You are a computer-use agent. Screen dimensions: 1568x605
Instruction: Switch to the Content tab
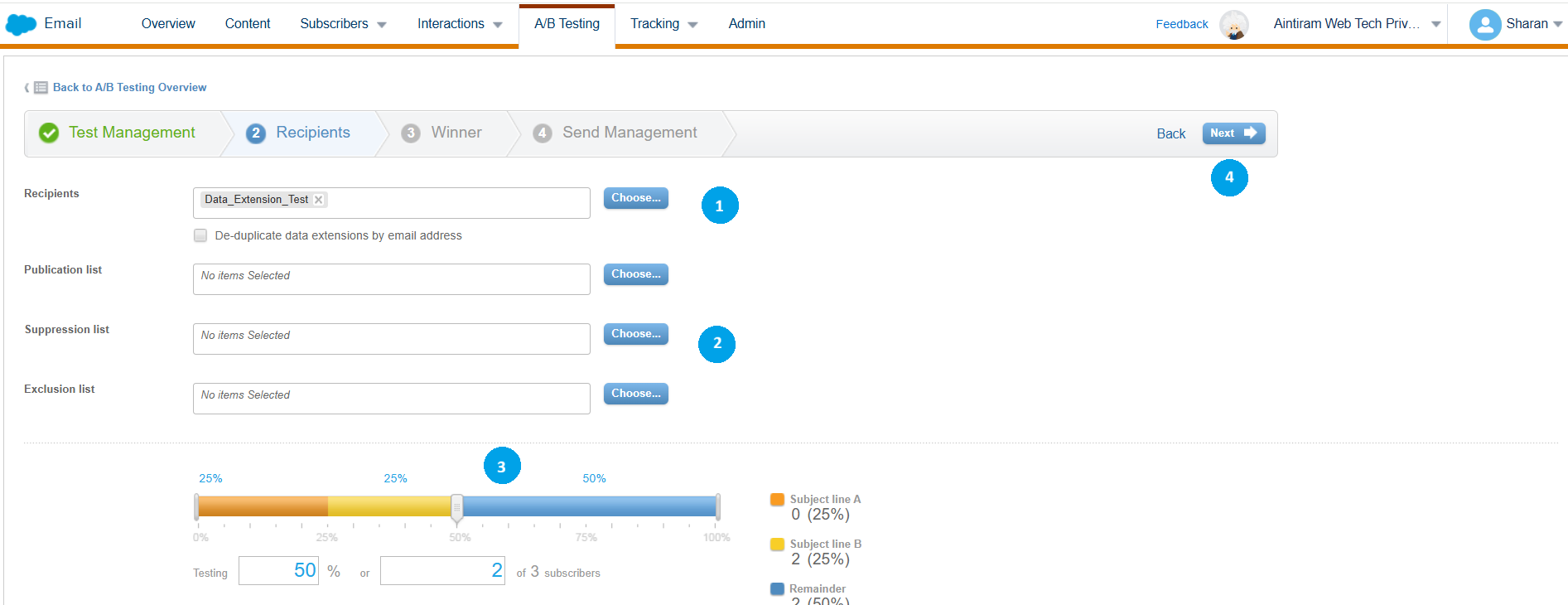point(248,24)
